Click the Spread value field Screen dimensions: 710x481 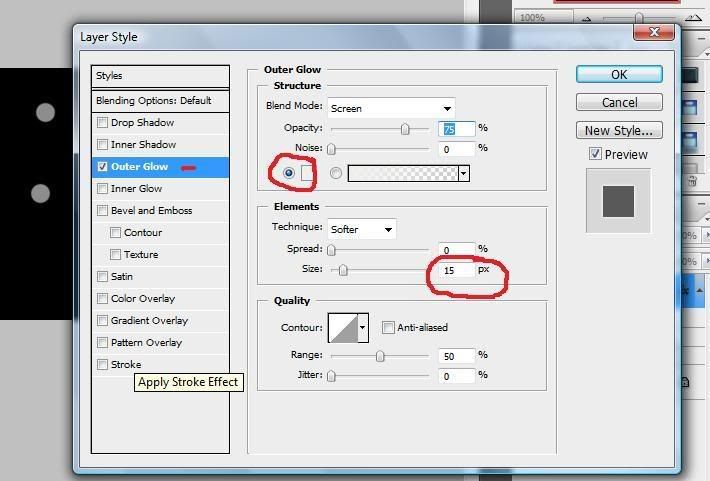tap(456, 250)
